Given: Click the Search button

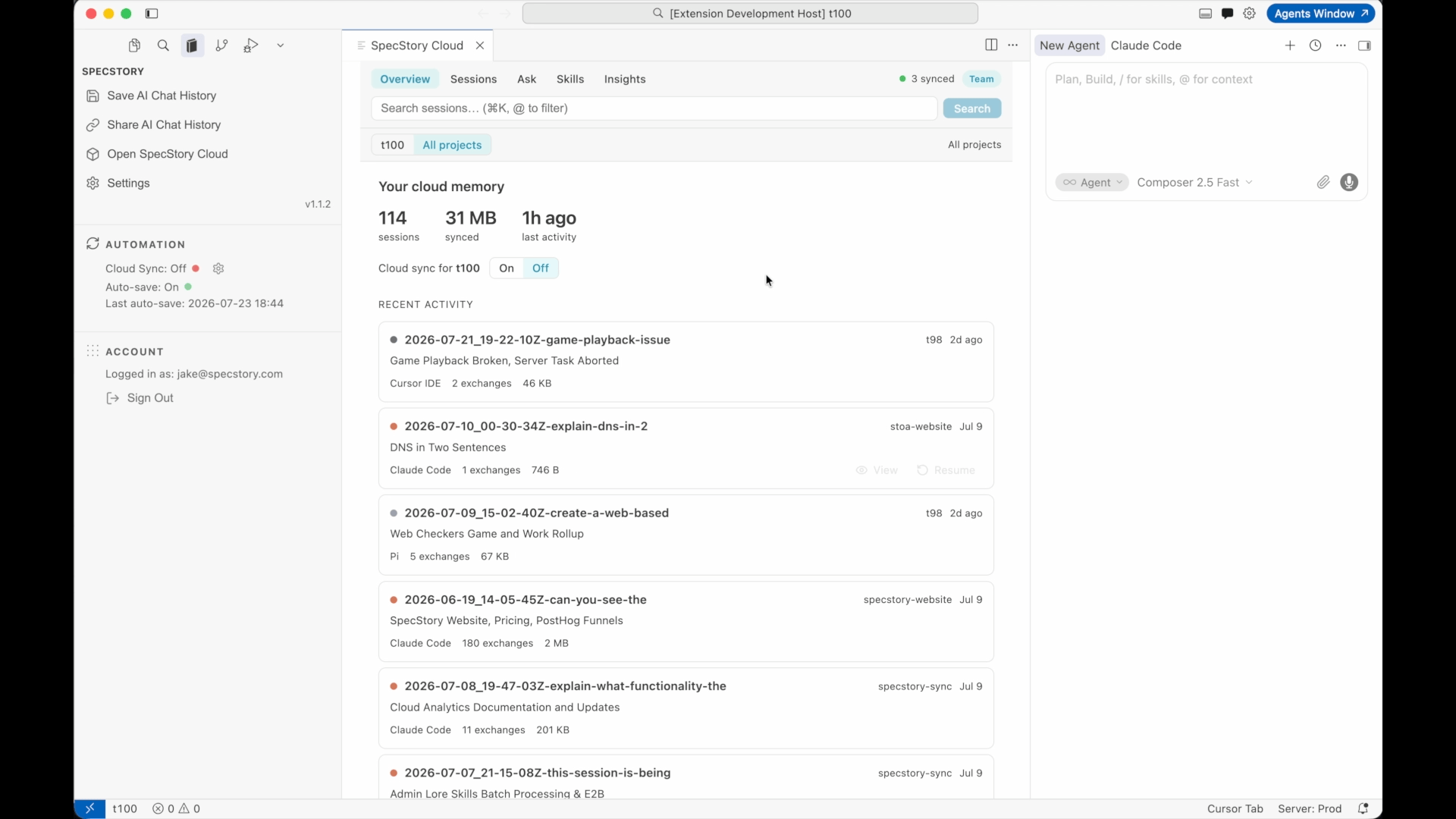Looking at the screenshot, I should [972, 108].
